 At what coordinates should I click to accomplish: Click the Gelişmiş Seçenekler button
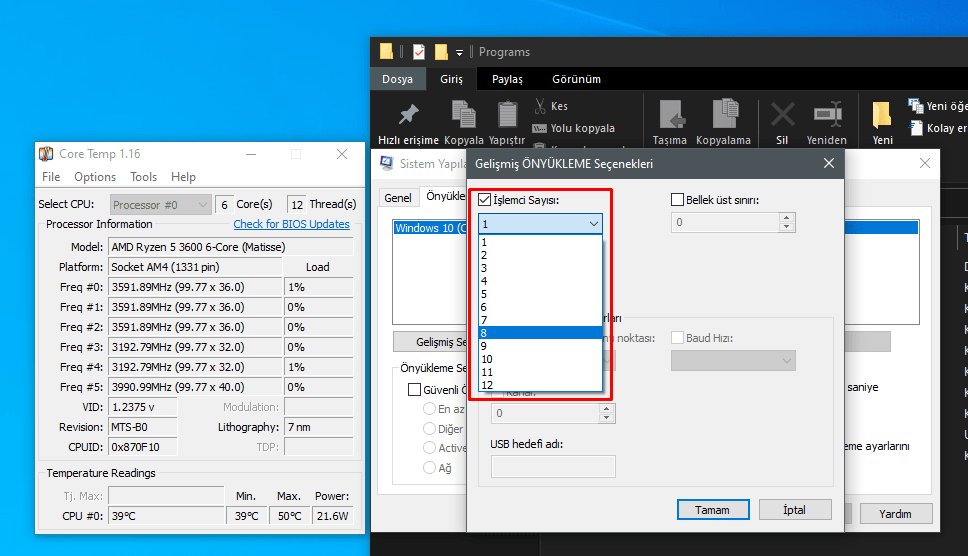coord(430,342)
